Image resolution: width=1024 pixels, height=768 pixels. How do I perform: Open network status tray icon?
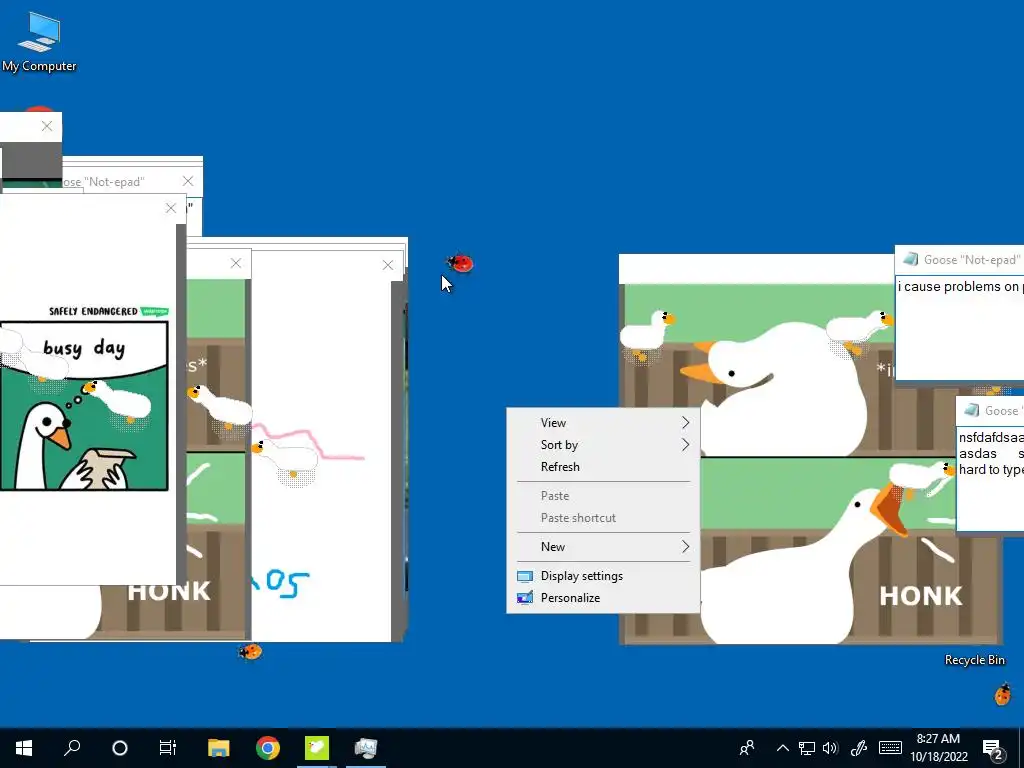(x=807, y=748)
